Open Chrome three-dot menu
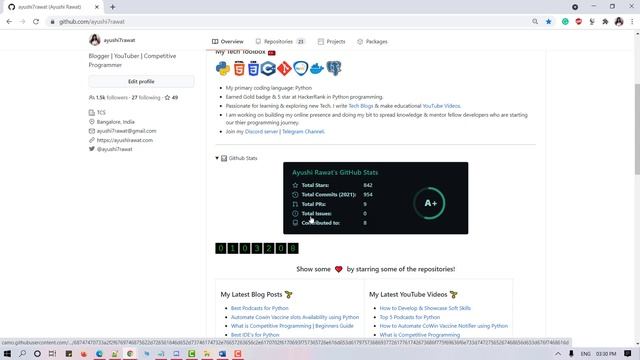Viewport: 640px width, 360px height. pyautogui.click(x=632, y=22)
